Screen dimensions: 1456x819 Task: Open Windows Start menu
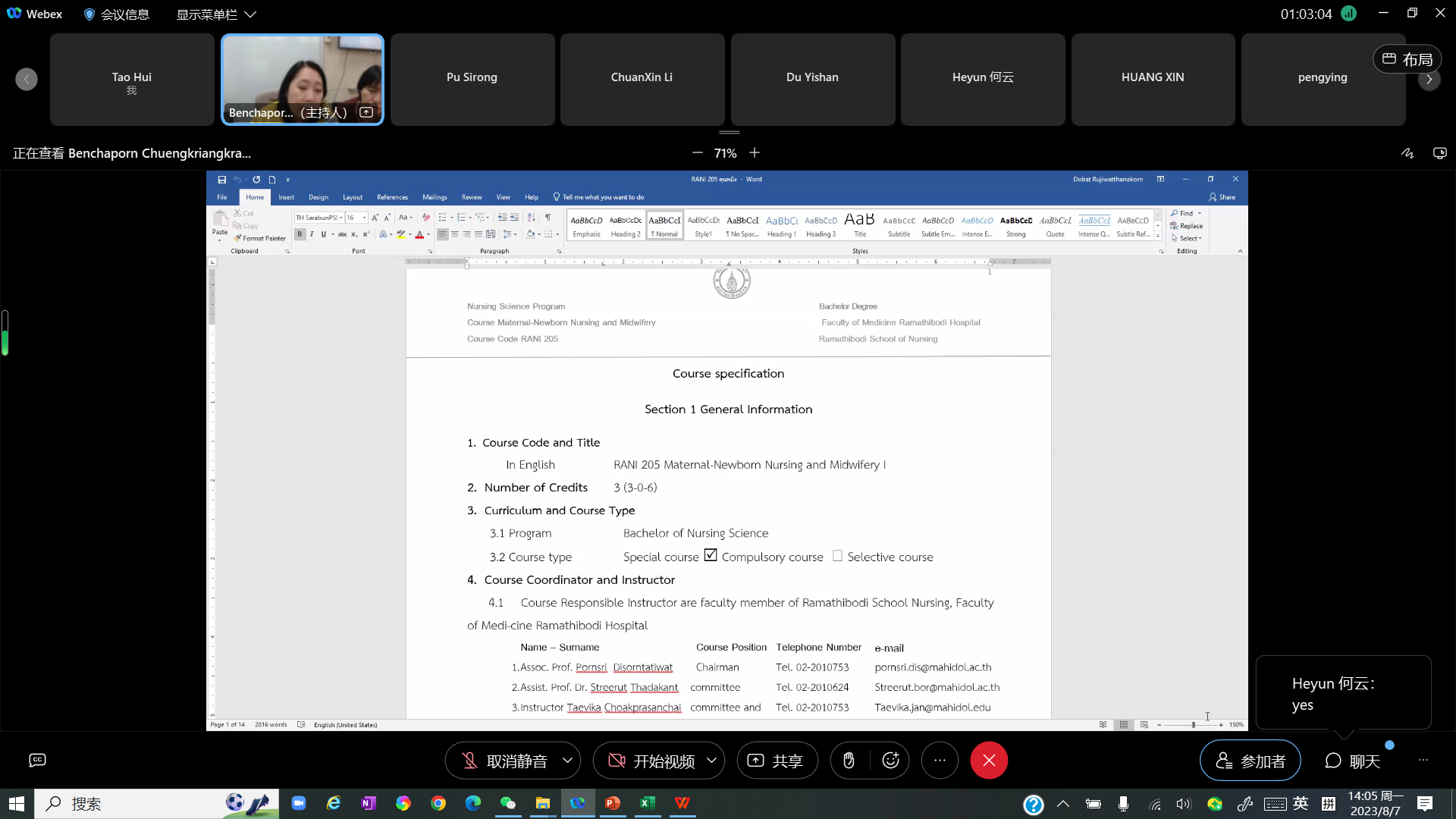pos(17,804)
